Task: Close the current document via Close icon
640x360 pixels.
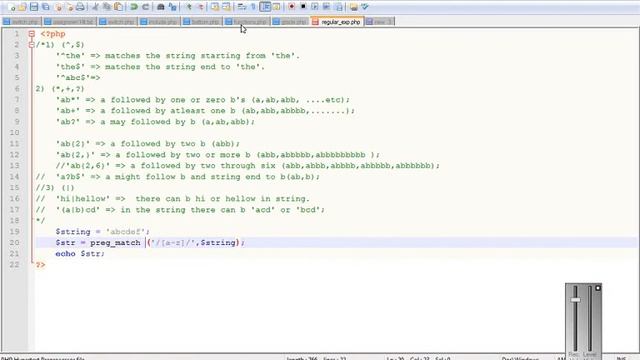Action: tap(58, 7)
